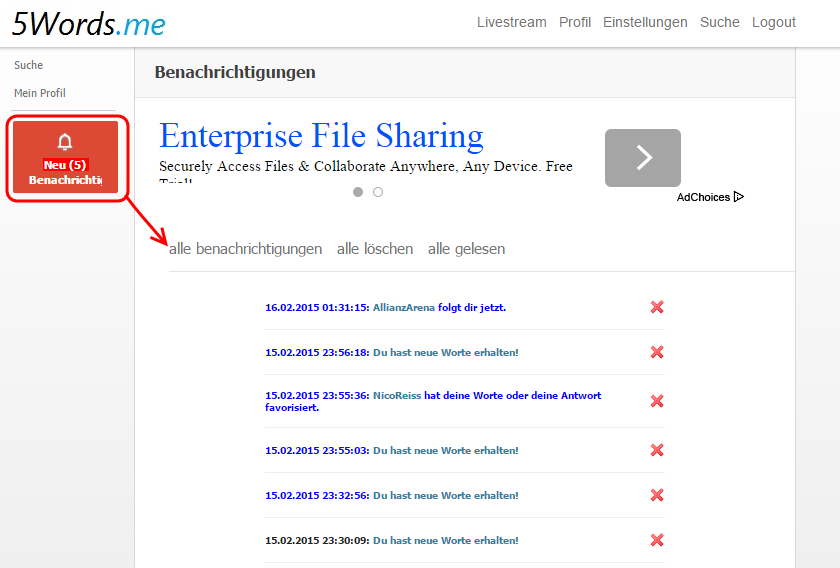Screen dimensions: 840x568
Task: Open the 23:55:03 neue Worte notification
Action: [446, 451]
